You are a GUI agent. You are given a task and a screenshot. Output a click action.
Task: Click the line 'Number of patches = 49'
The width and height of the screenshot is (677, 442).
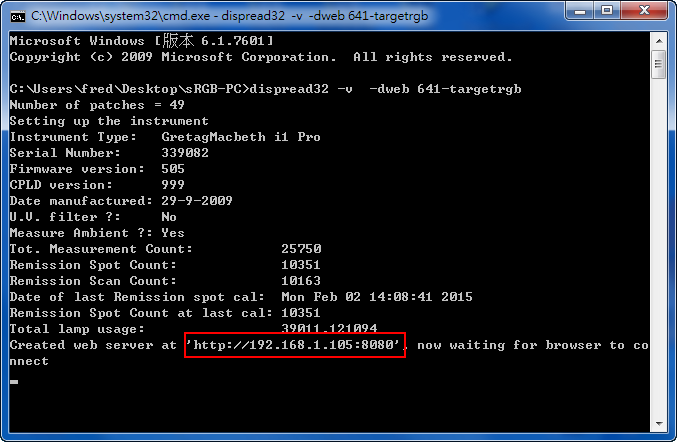point(97,105)
